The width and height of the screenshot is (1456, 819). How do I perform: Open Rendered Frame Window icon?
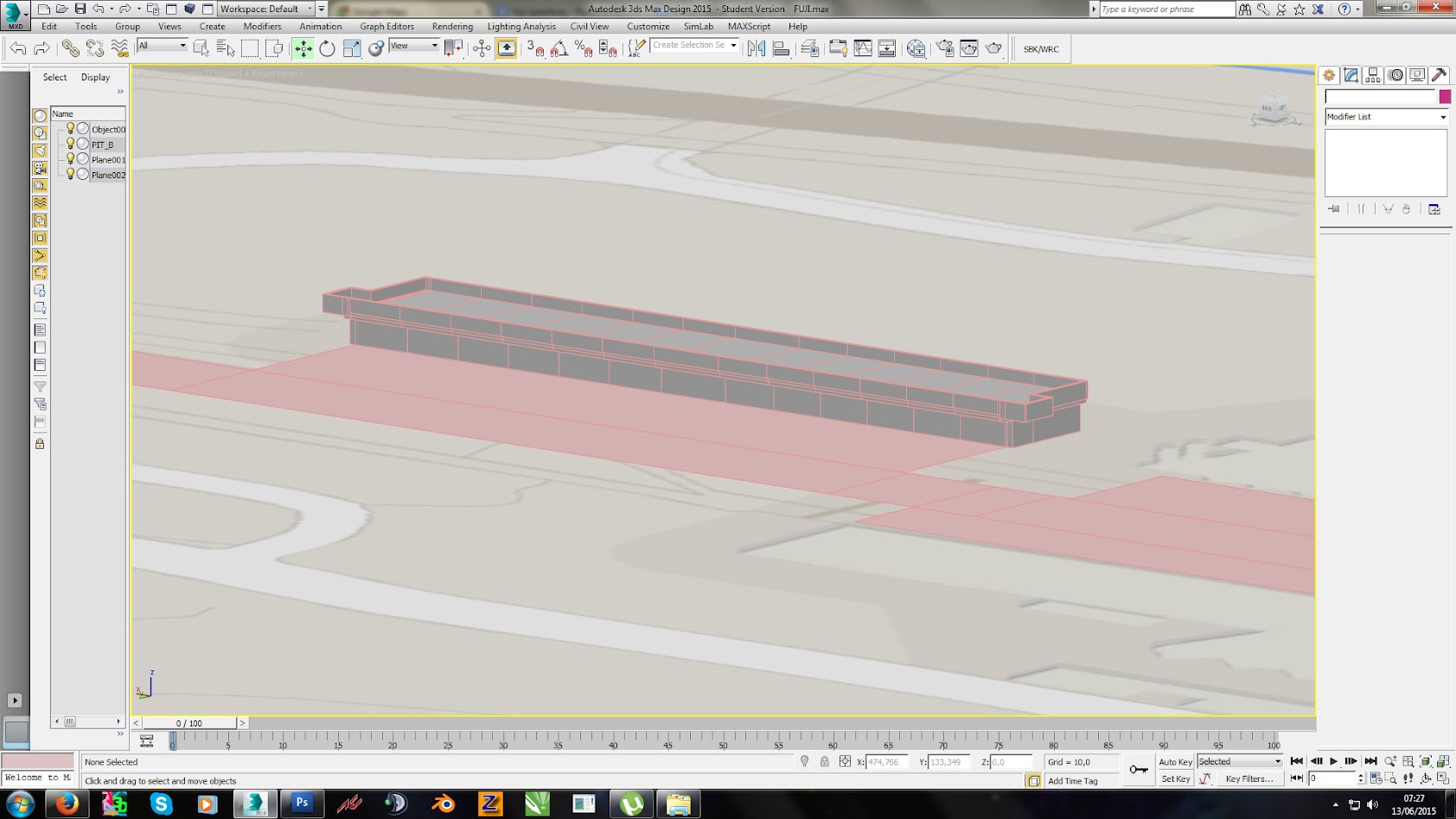(968, 49)
